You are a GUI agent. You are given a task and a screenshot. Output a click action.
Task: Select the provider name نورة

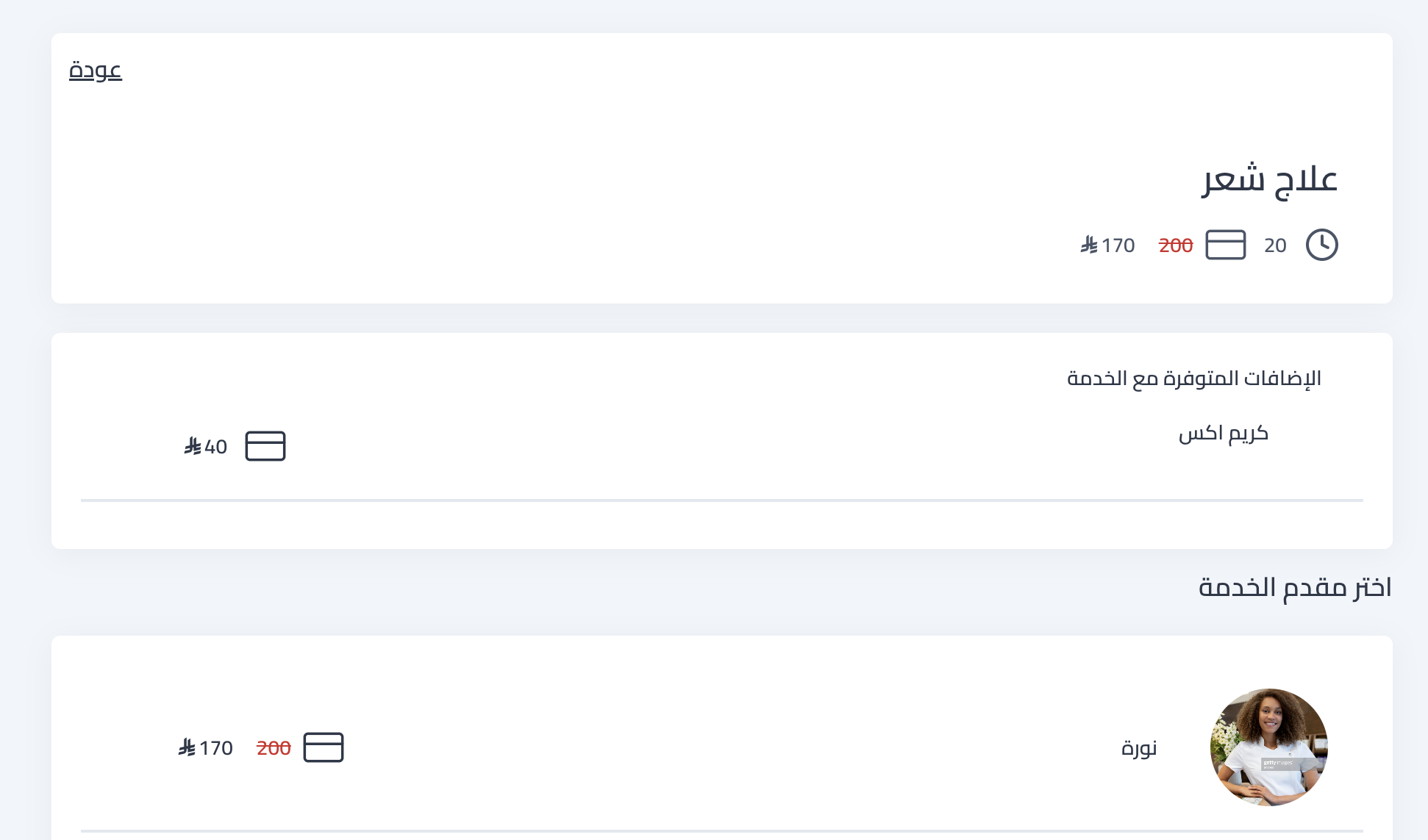pos(1139,748)
